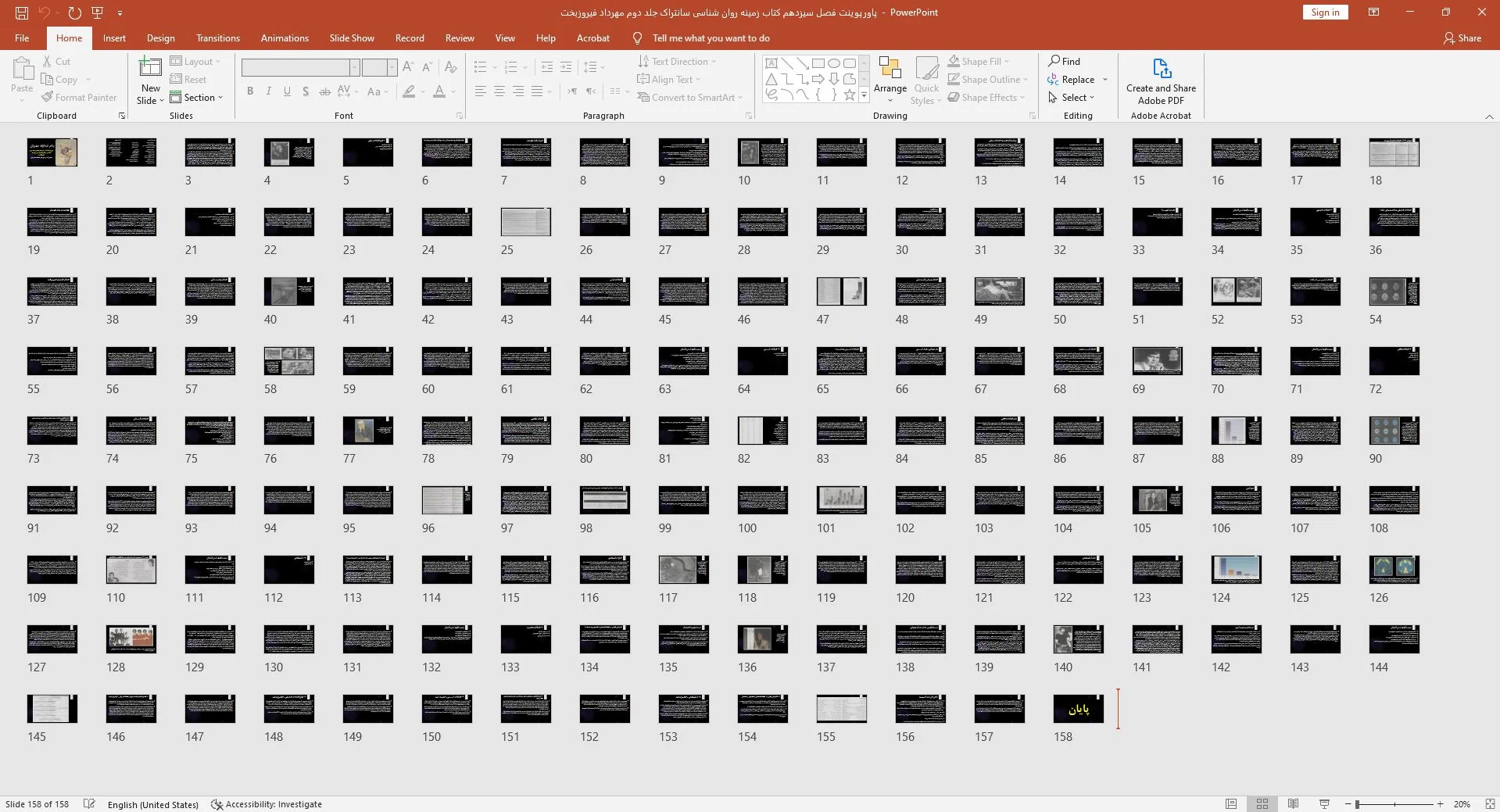Start Slide Show from status bar icon

pyautogui.click(x=1324, y=803)
